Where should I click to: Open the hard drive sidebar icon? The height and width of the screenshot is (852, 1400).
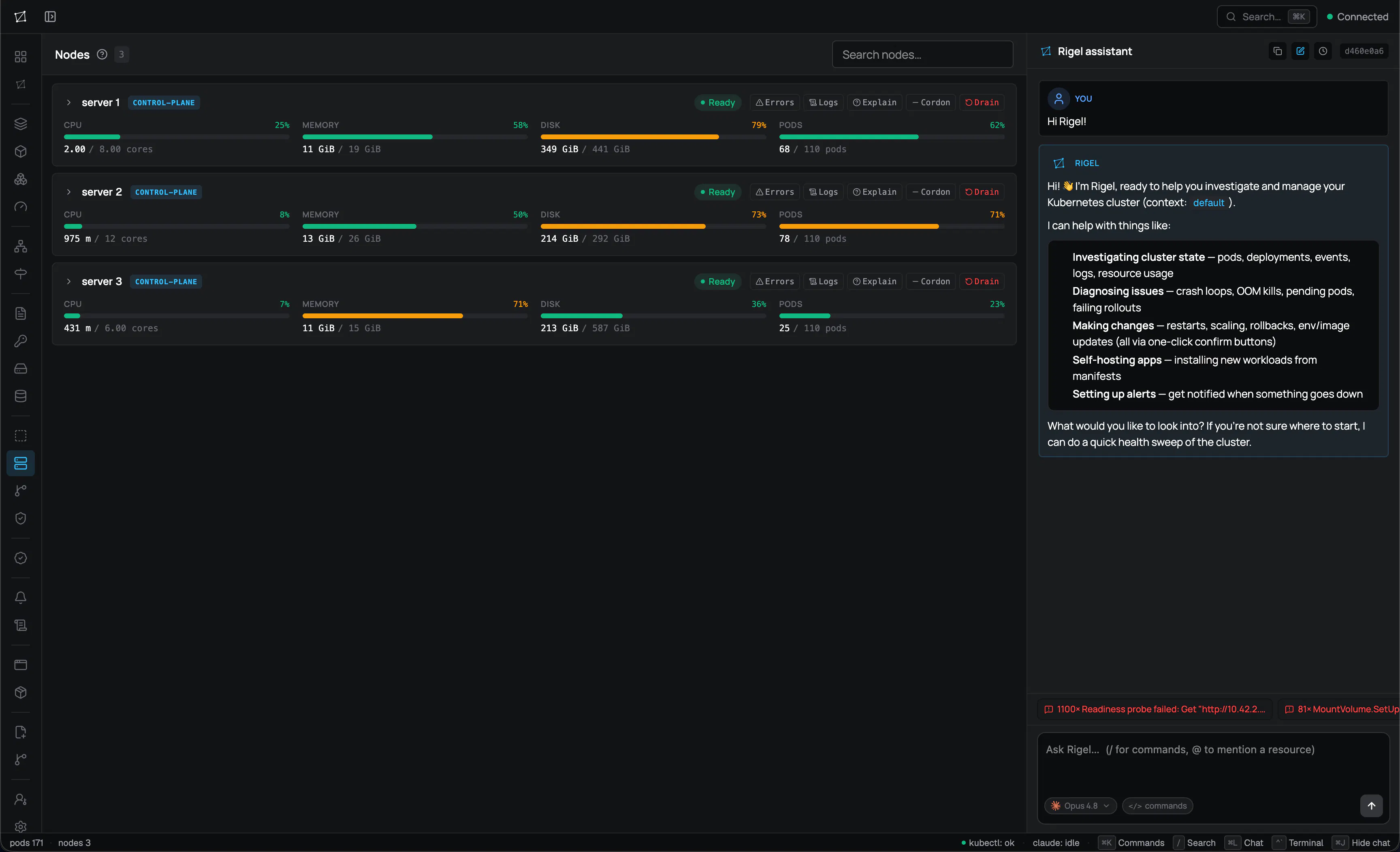(20, 368)
